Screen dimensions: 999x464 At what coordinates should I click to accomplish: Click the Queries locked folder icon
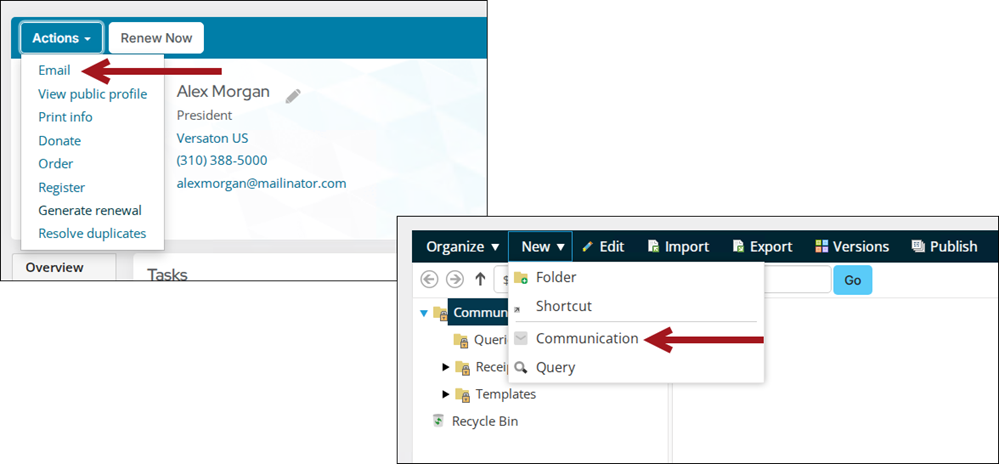coord(461,340)
